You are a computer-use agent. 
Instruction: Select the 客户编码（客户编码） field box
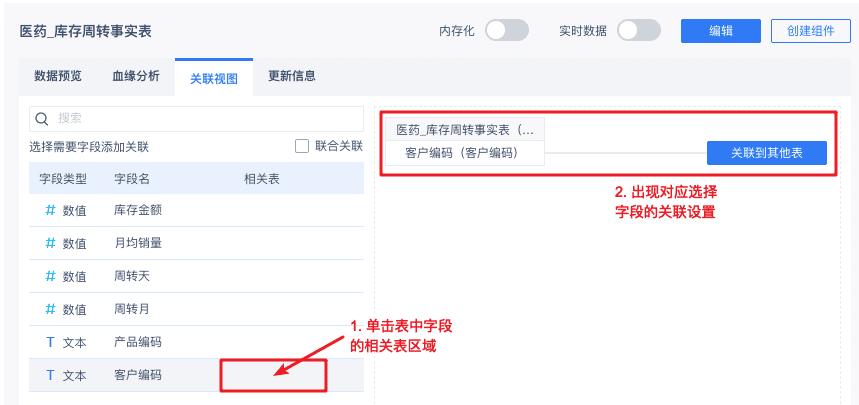coord(462,153)
